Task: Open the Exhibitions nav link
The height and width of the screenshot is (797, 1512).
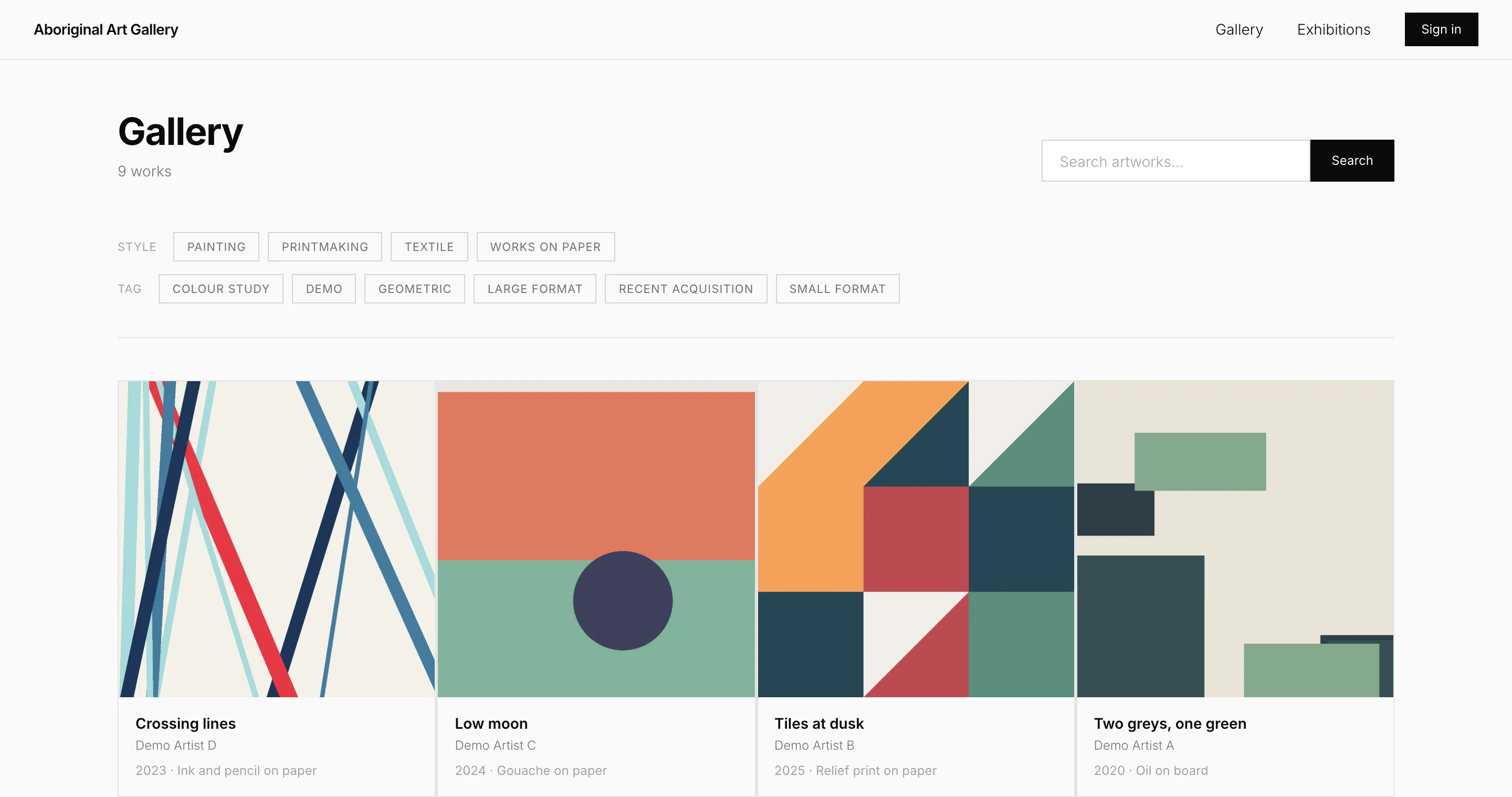Action: point(1333,29)
